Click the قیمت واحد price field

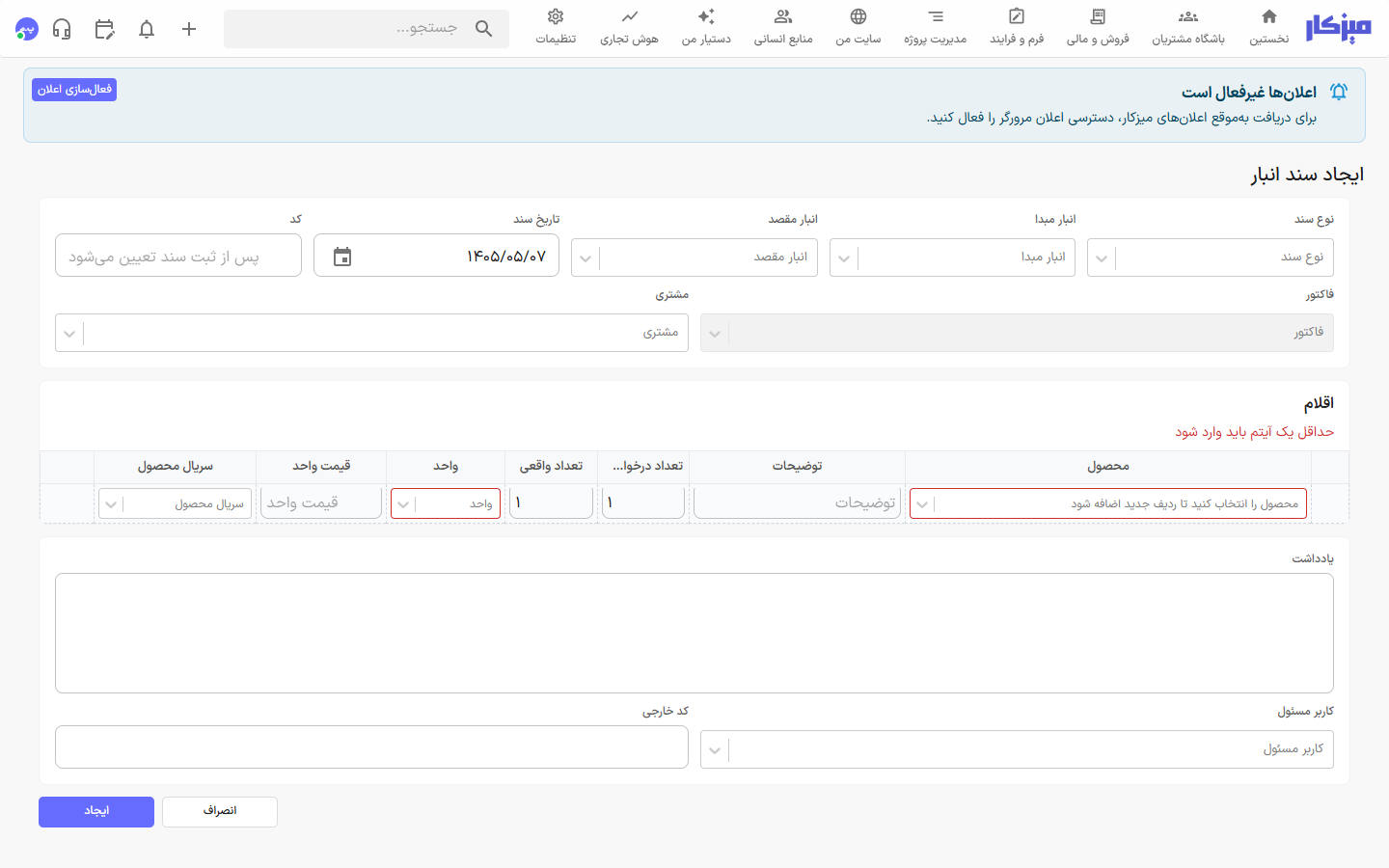point(321,502)
